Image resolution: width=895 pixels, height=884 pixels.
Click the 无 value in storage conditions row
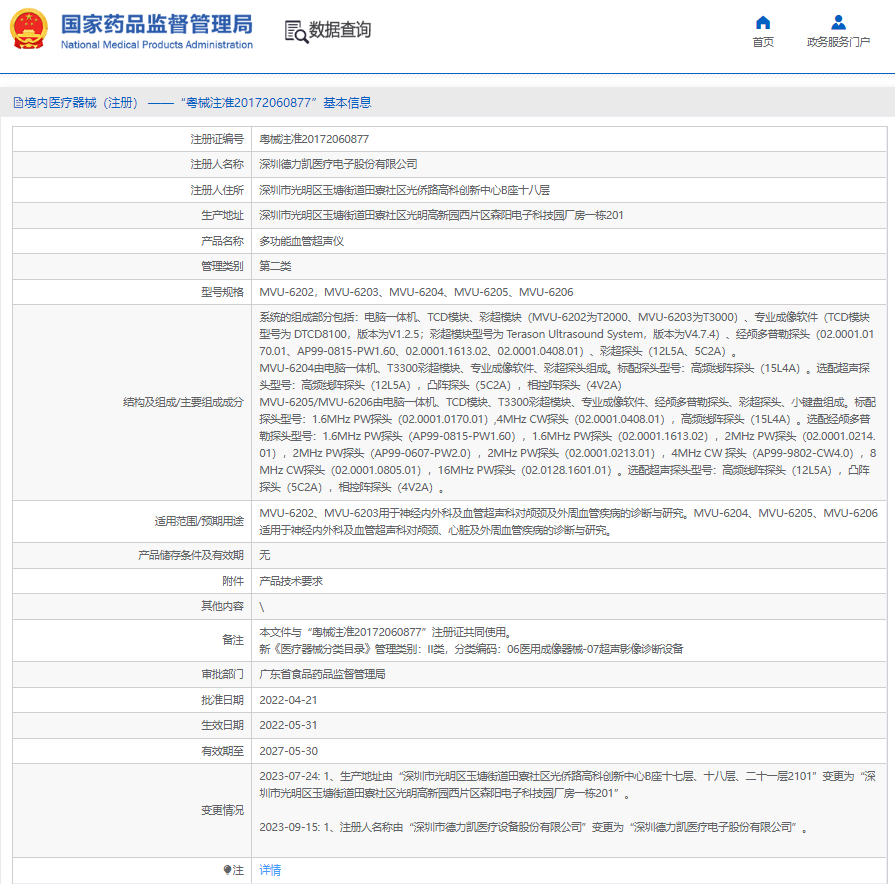pos(265,555)
